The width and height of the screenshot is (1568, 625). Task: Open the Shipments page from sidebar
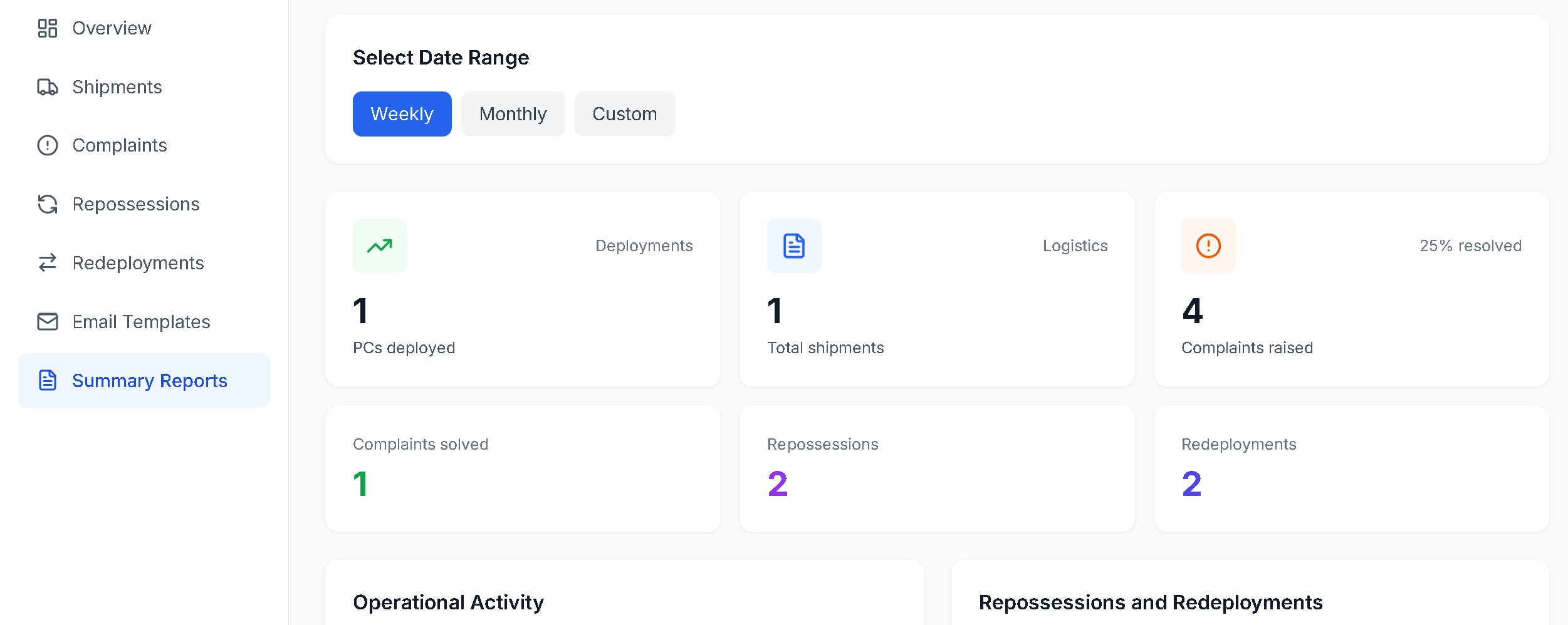tap(117, 87)
